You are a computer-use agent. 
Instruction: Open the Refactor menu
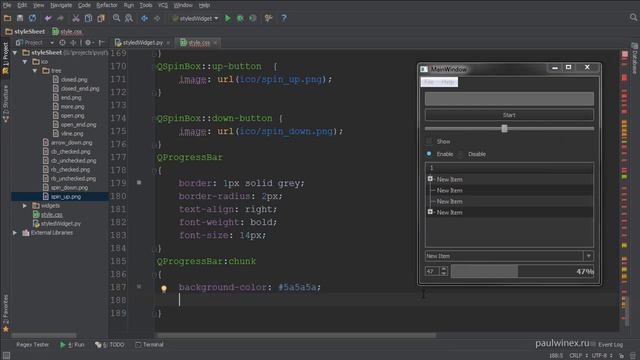pyautogui.click(x=107, y=5)
